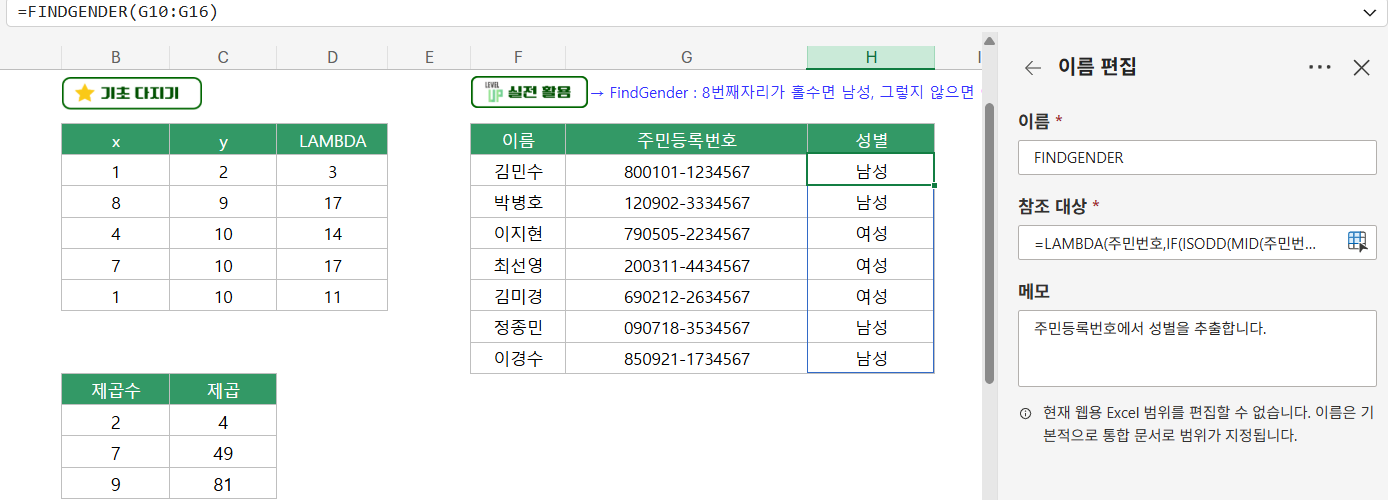Select the 주민등록번호 header cell
The image size is (1388, 500).
[x=686, y=140]
